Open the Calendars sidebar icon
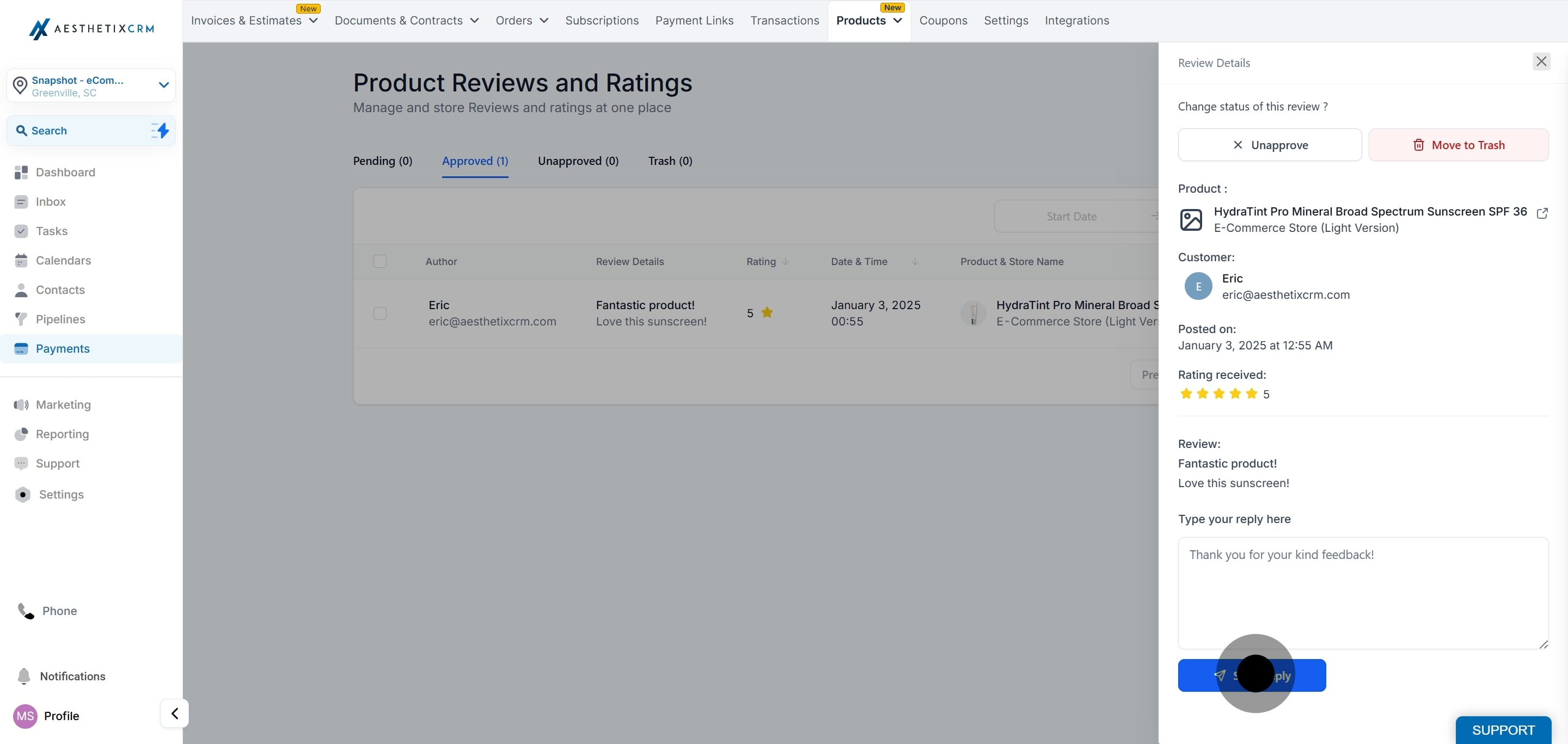This screenshot has width=1568, height=744. [x=21, y=260]
